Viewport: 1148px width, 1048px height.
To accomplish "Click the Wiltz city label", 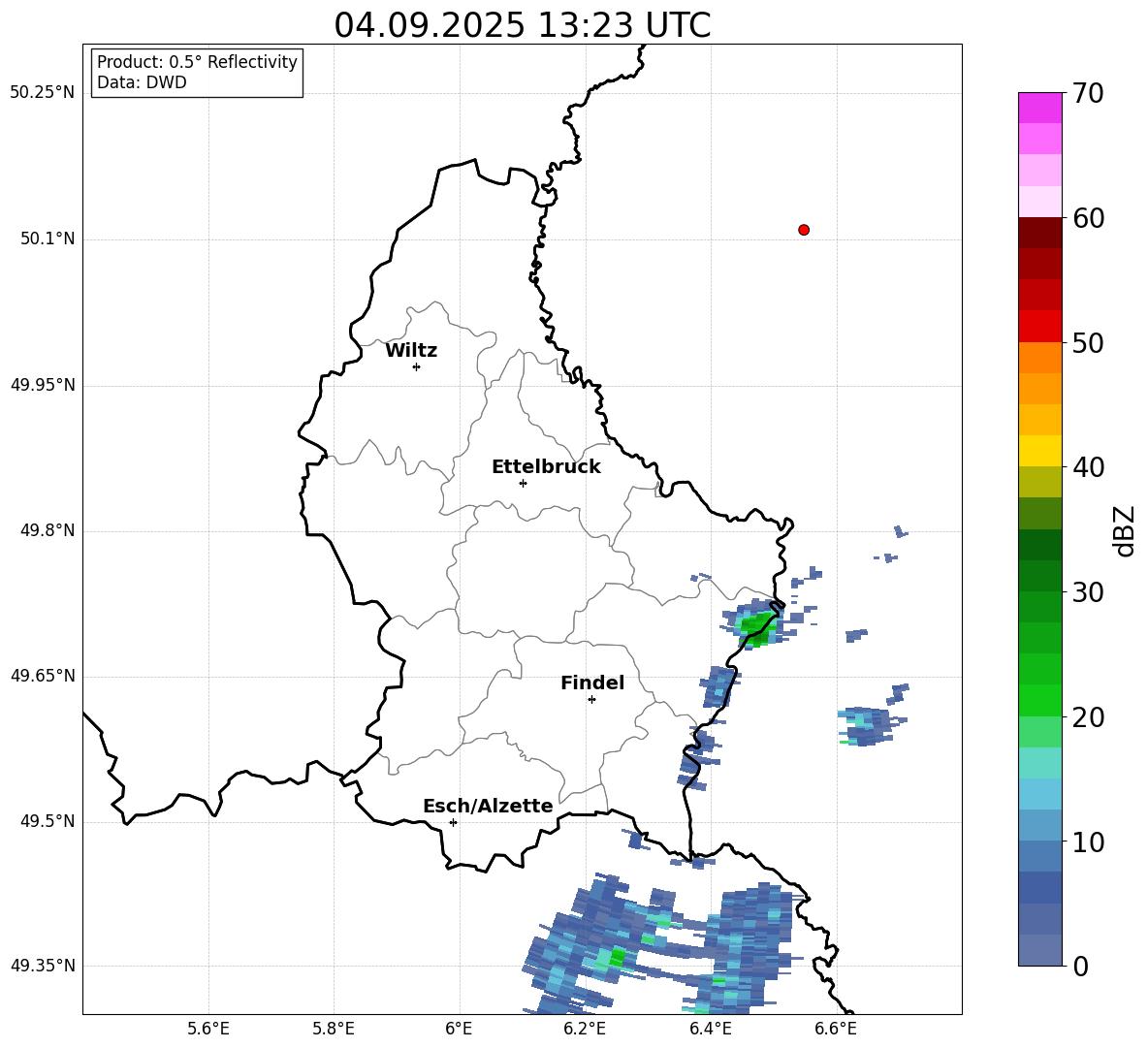I will tap(411, 351).
